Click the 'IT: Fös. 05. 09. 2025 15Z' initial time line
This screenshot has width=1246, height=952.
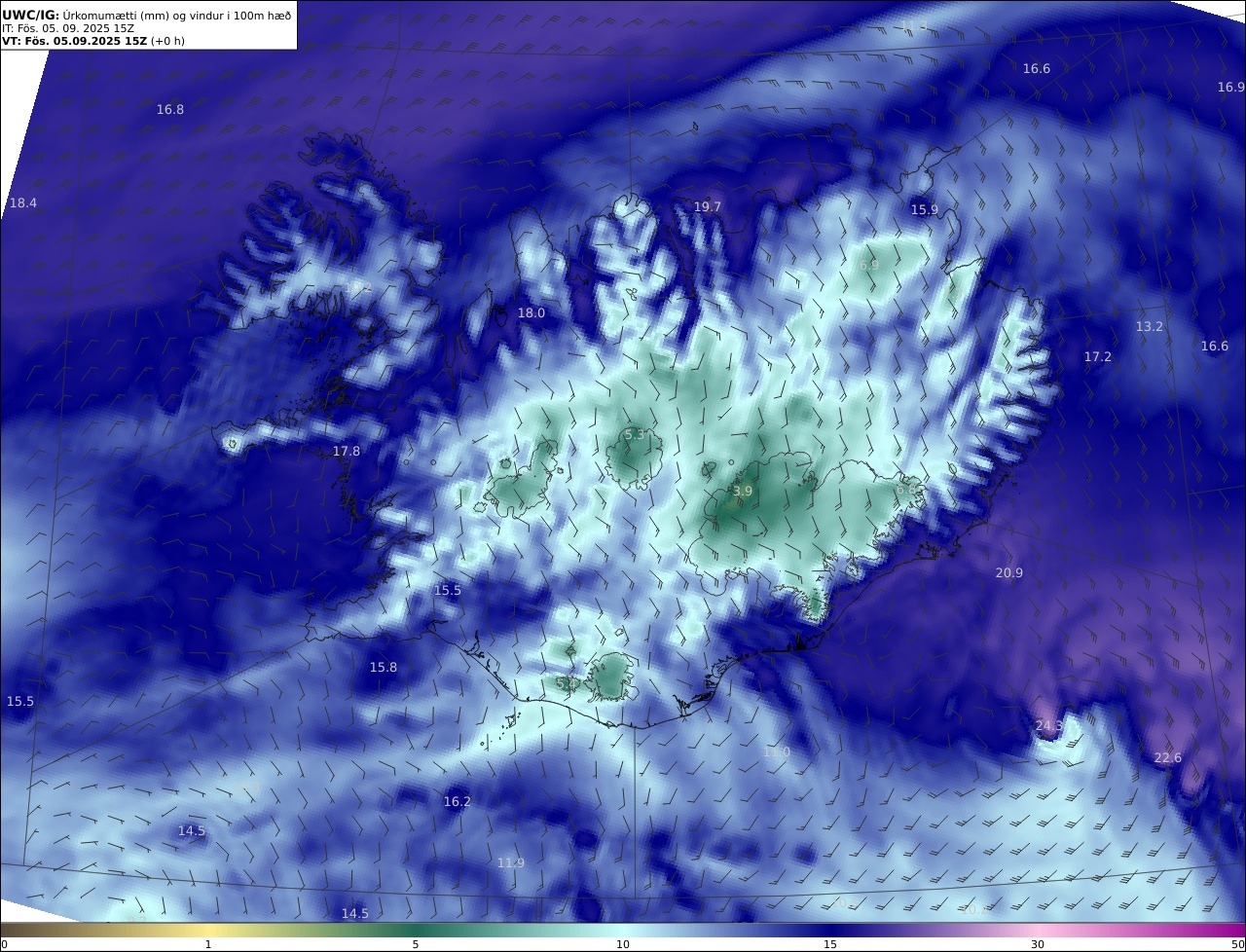(x=68, y=28)
